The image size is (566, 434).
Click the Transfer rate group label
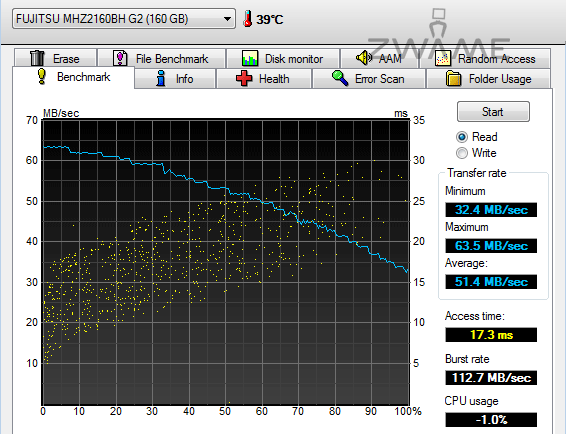[x=476, y=173]
